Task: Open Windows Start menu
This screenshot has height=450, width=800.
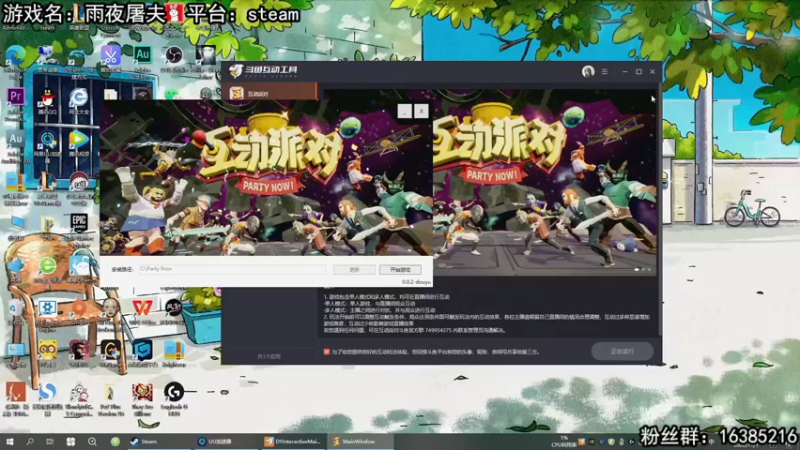Action: [x=10, y=441]
